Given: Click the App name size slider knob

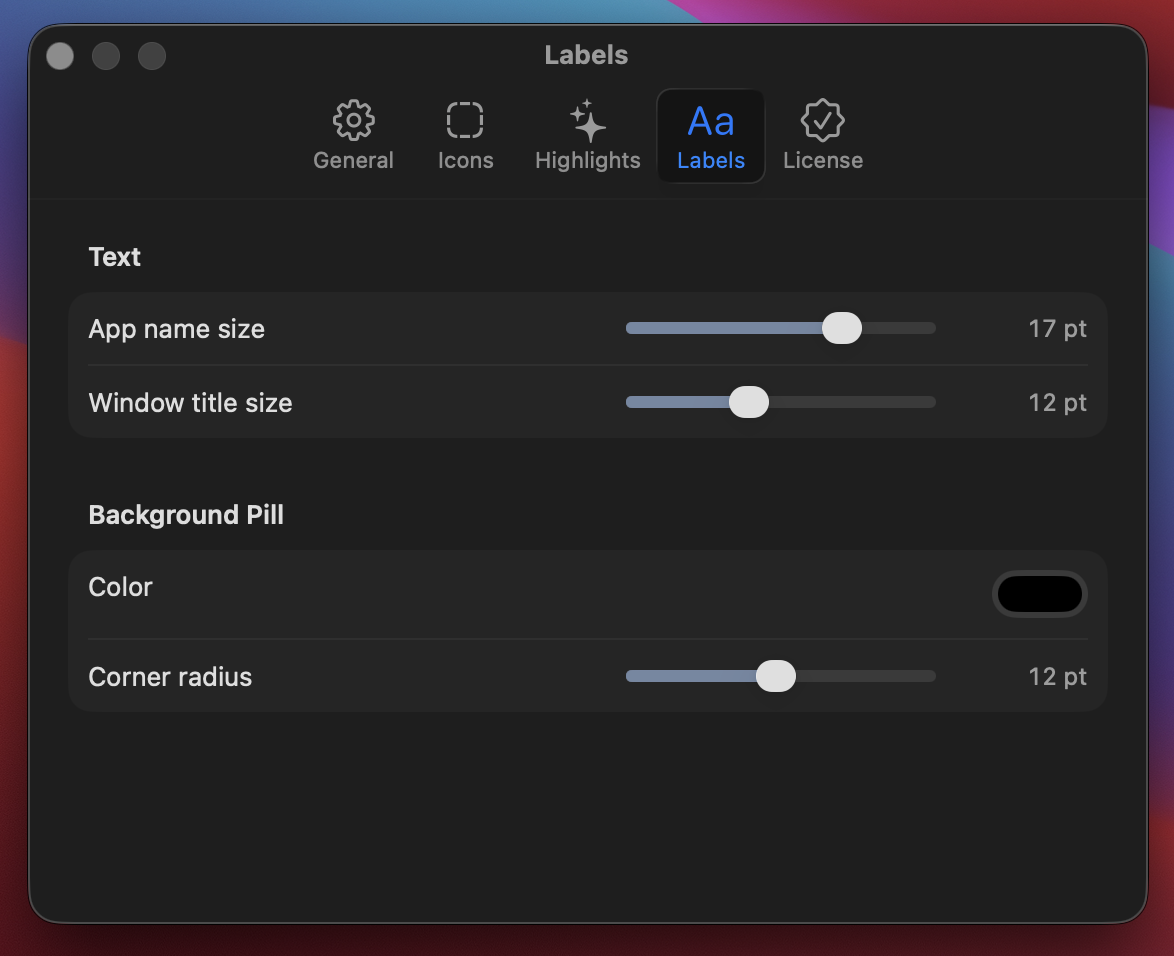Looking at the screenshot, I should (842, 328).
